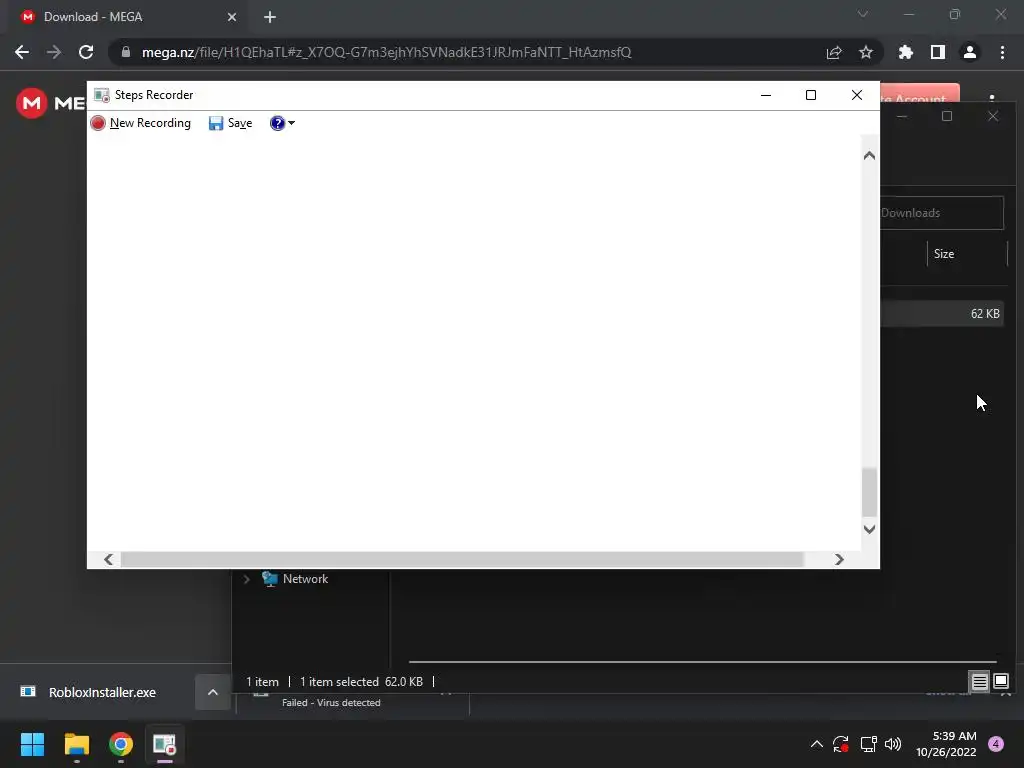Maximize the File Explorer window
Screen dimensions: 1024x768
(947, 116)
